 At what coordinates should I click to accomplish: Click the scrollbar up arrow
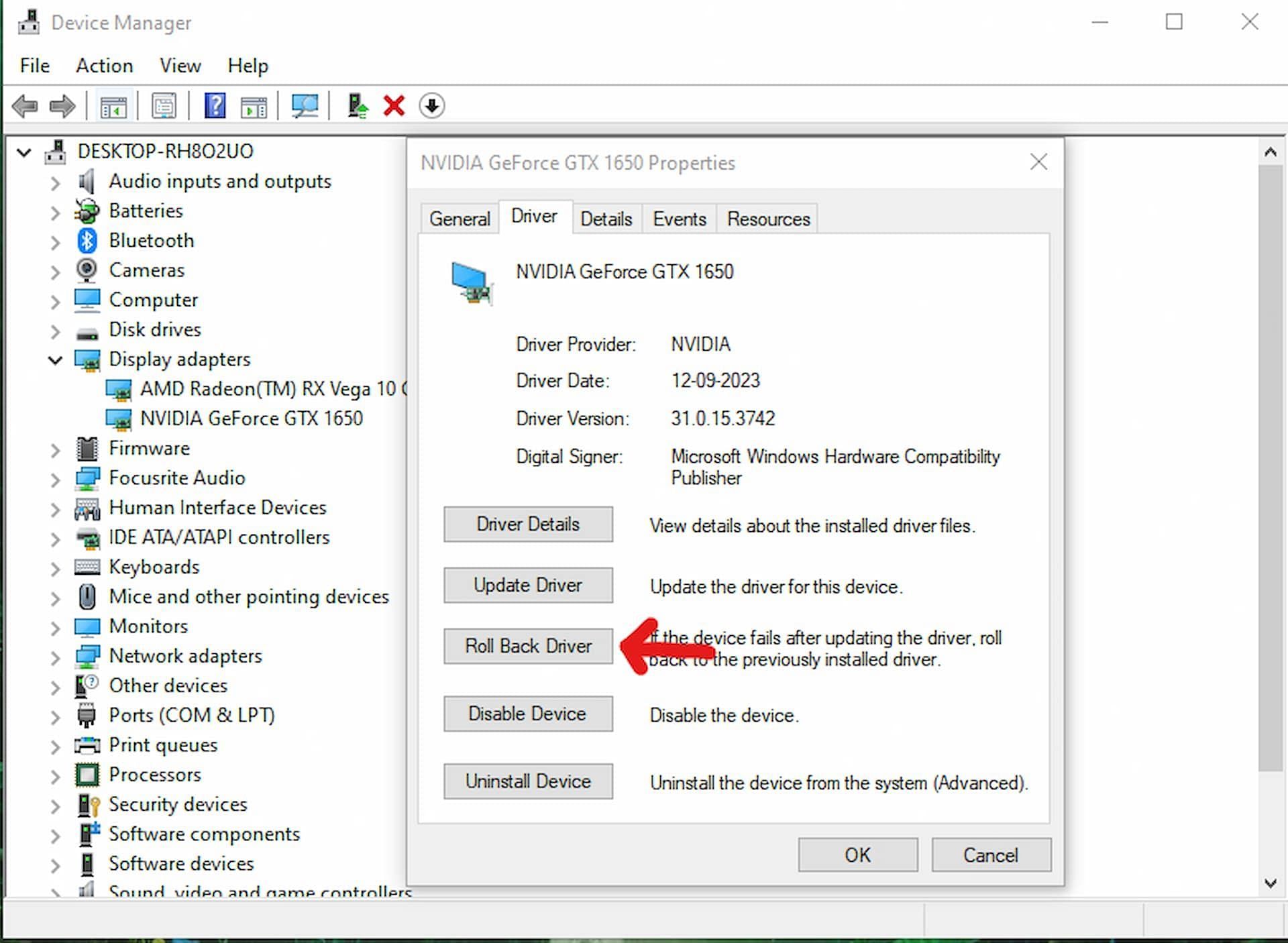click(x=1270, y=152)
